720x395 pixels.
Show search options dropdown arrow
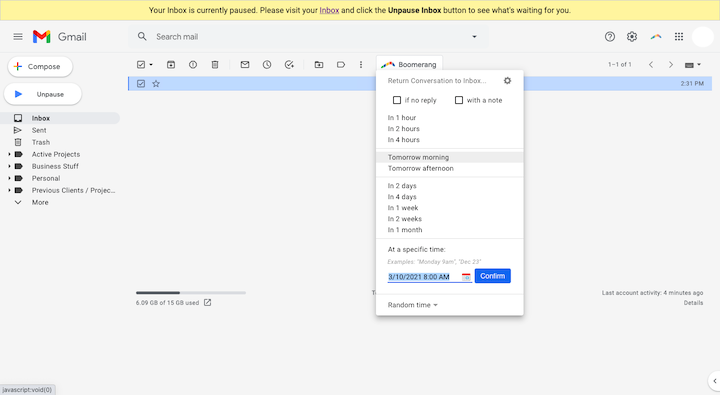click(474, 37)
